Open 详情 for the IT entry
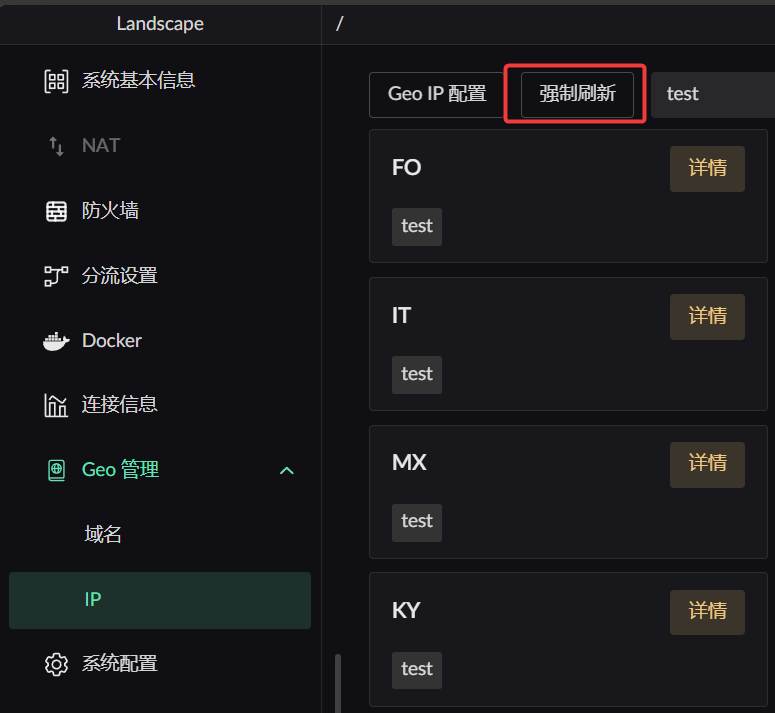This screenshot has width=775, height=713. [707, 317]
